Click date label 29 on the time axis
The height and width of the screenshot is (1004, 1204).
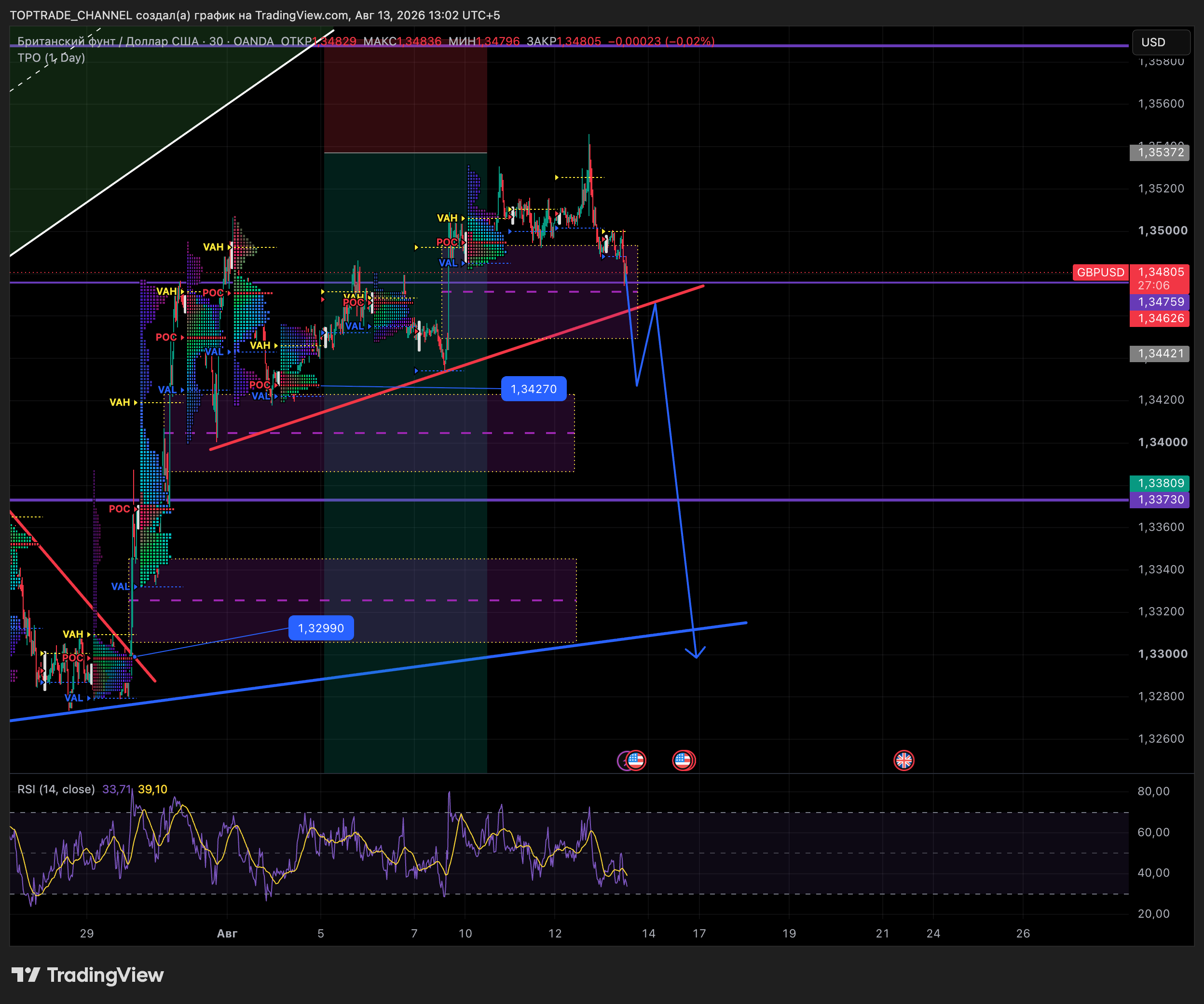click(86, 934)
